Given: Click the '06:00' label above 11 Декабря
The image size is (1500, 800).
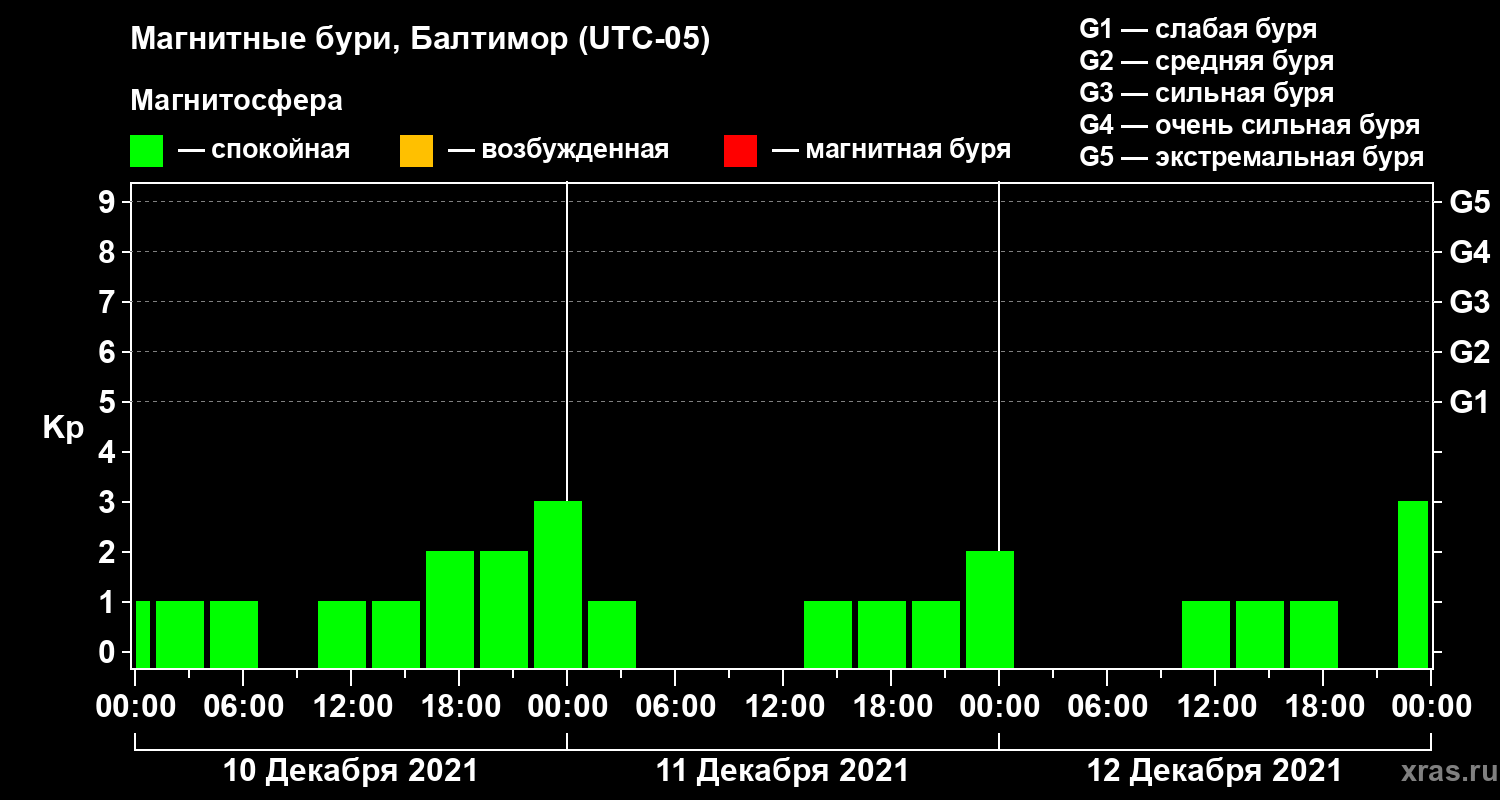Looking at the screenshot, I should coord(675,706).
